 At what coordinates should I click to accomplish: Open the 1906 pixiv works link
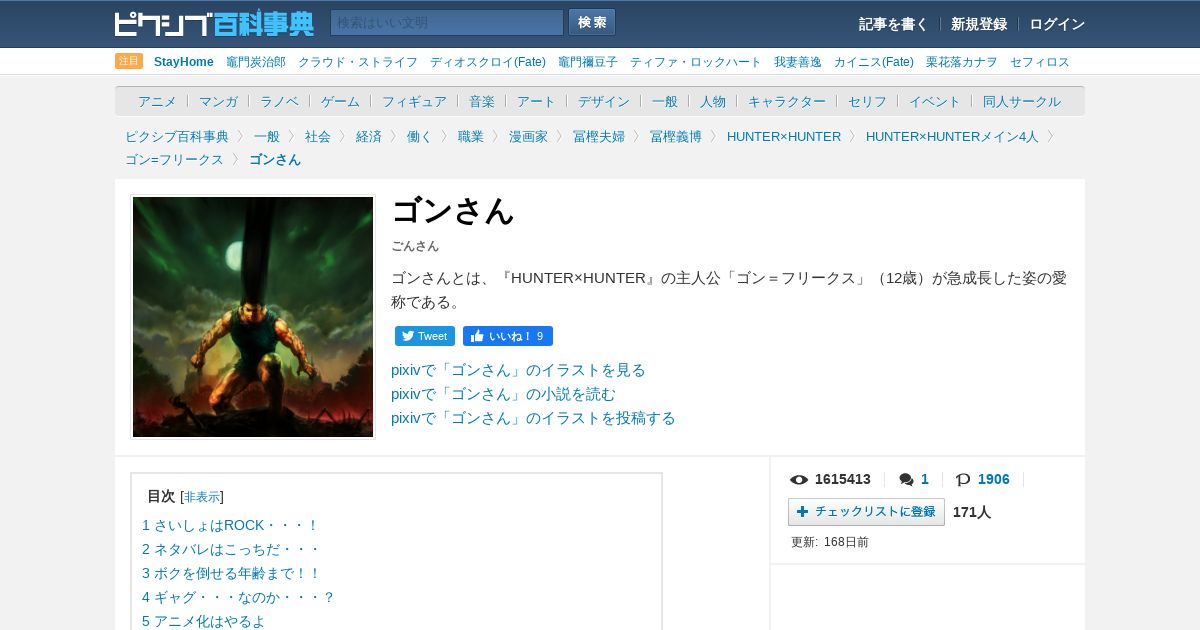tap(994, 480)
